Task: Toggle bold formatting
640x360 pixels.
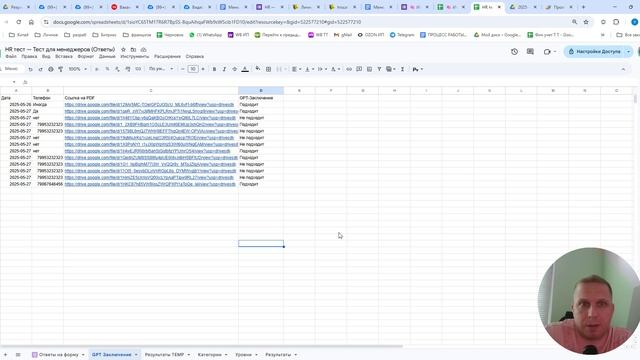Action: 214,69
